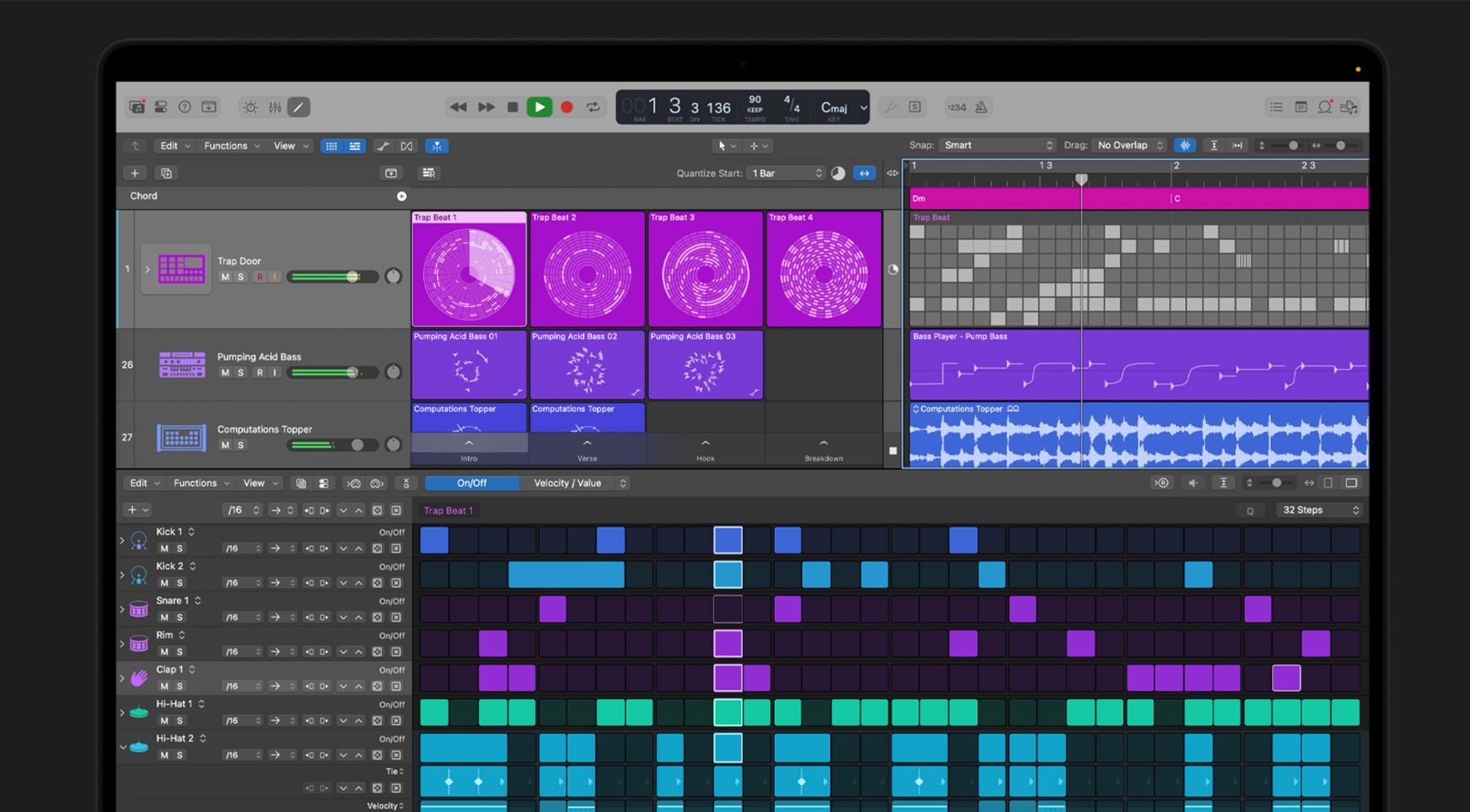
Task: Click the Stop button in transport
Action: pos(512,107)
